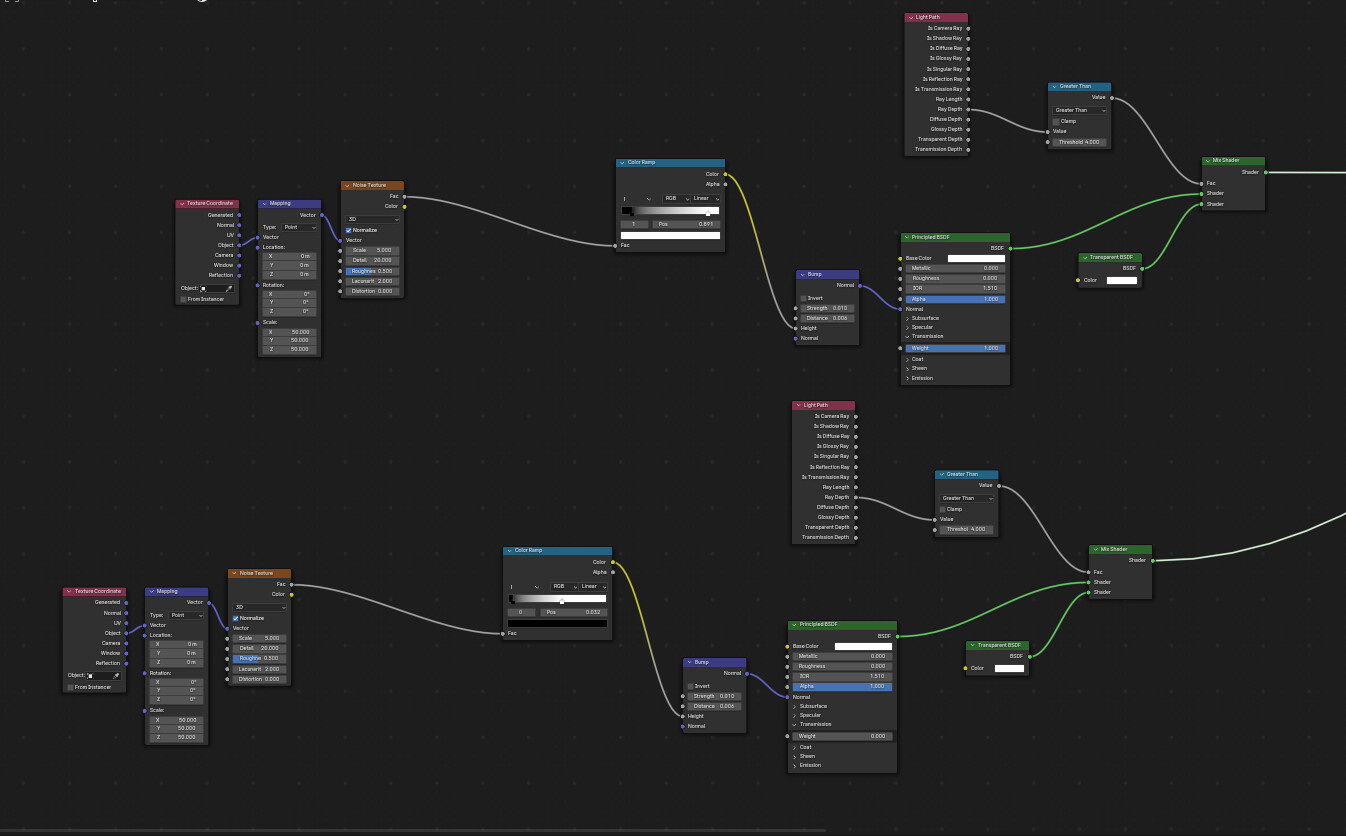Open the Point type dropdown in upper Mapping node
This screenshot has width=1346, height=836.
(299, 227)
